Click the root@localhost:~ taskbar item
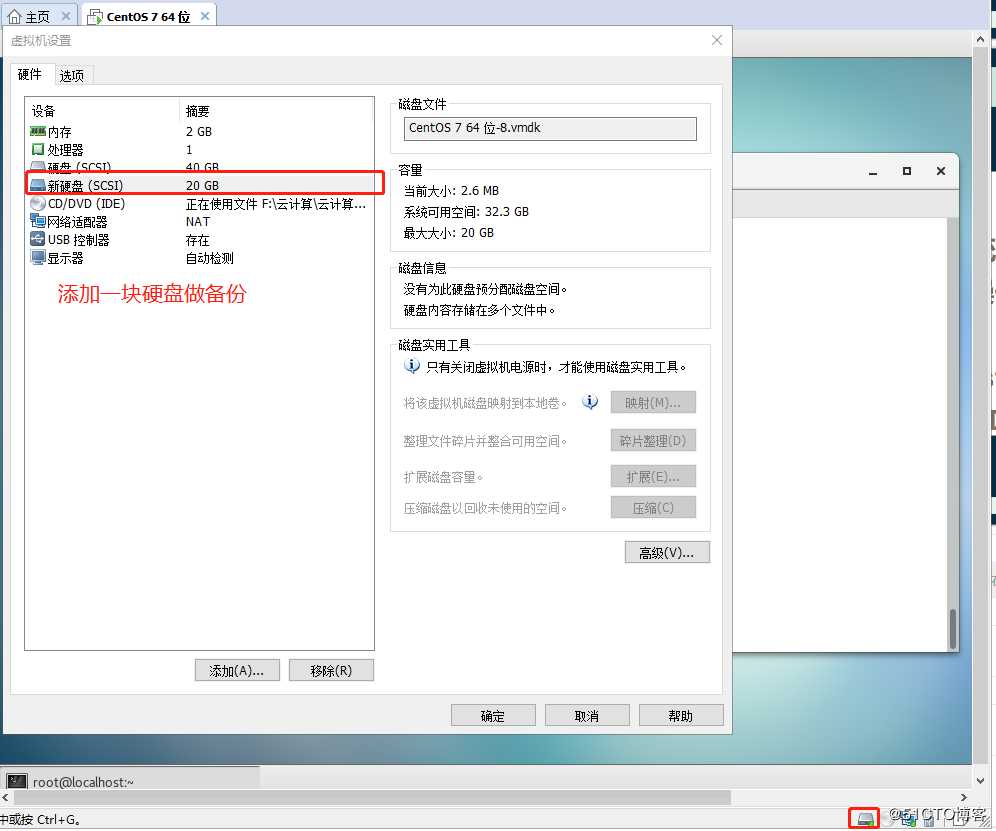The image size is (996, 831). click(x=131, y=781)
